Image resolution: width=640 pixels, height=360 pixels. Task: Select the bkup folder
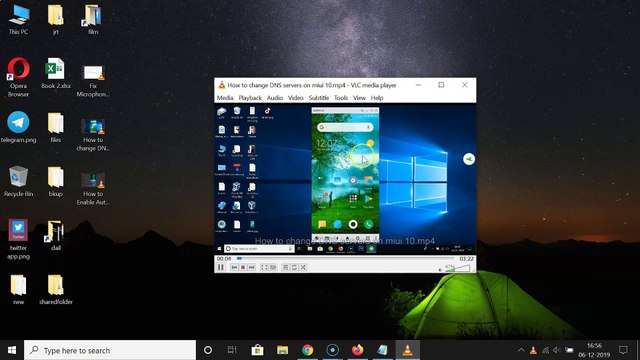pos(56,182)
